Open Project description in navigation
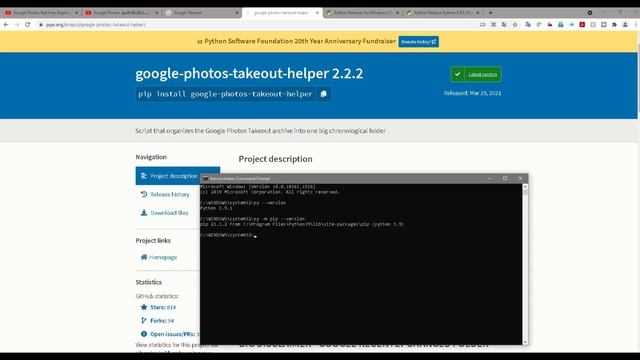 pyautogui.click(x=168, y=176)
